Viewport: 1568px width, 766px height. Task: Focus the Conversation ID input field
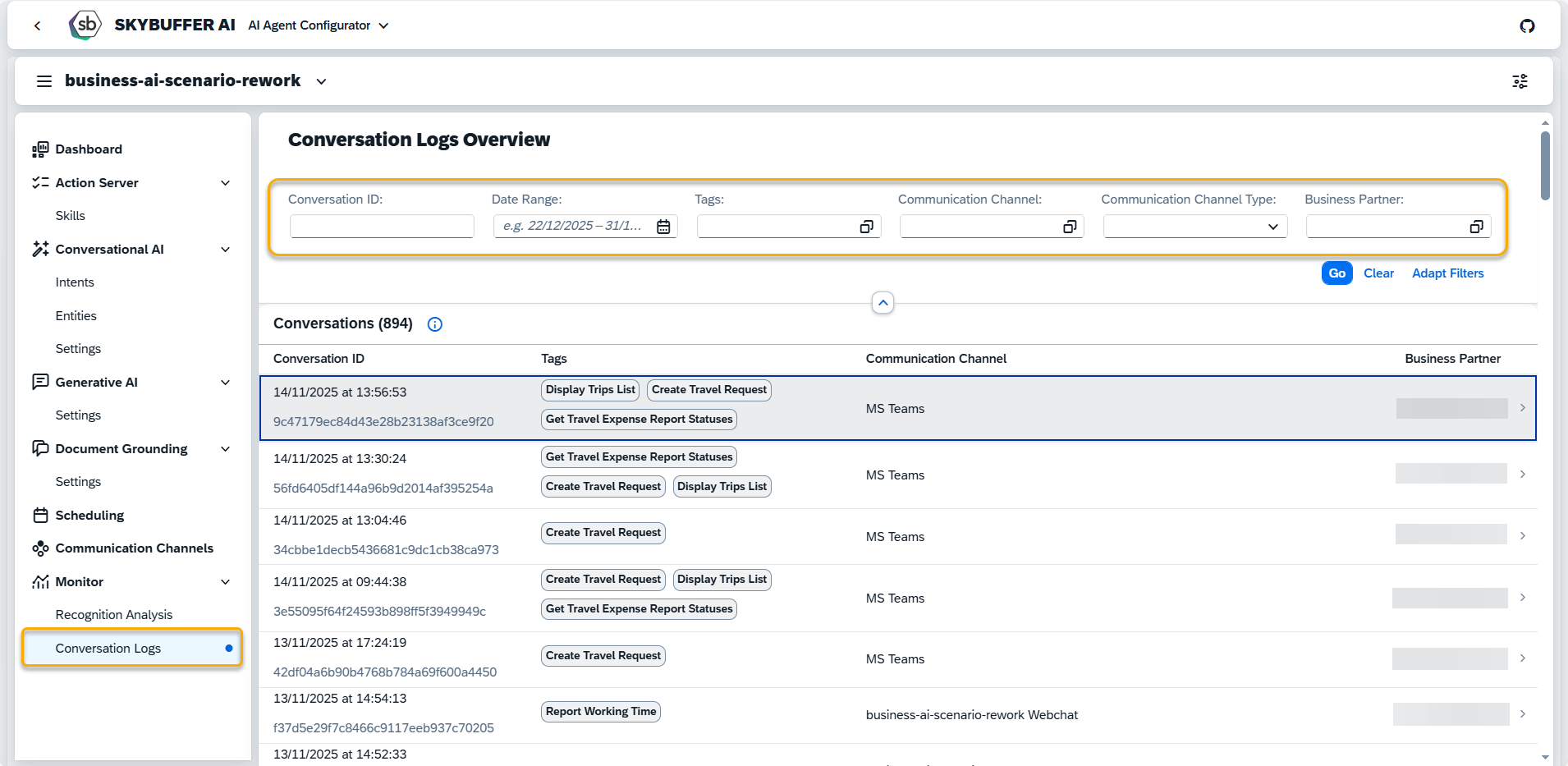(382, 227)
